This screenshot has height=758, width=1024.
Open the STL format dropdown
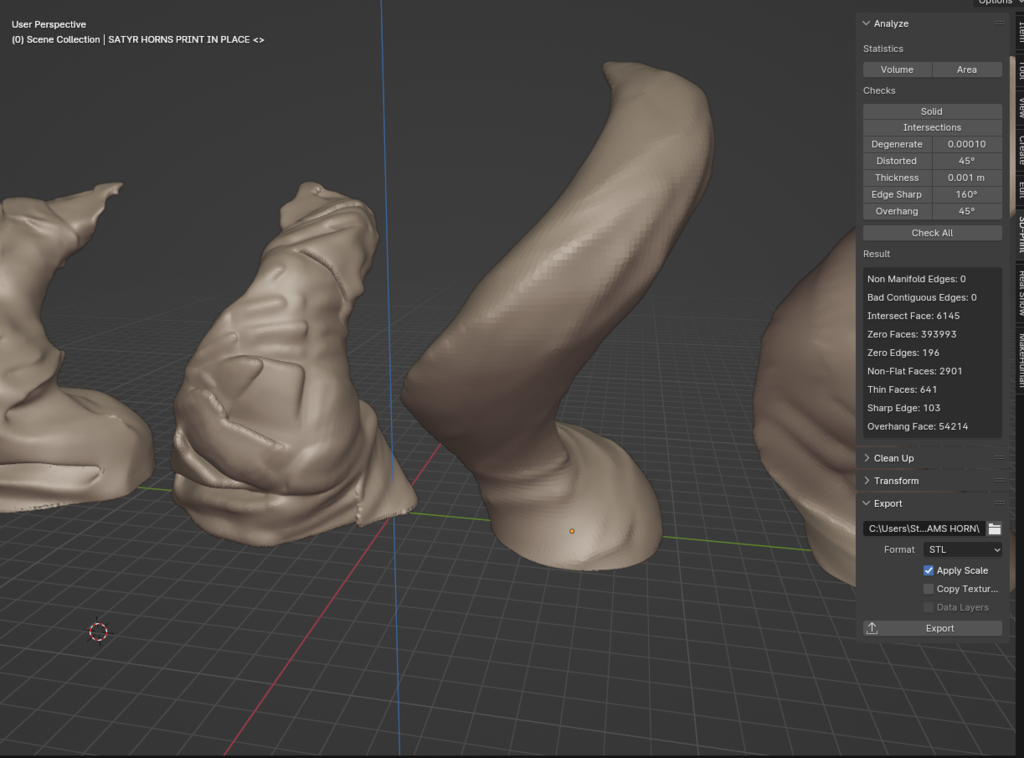coord(962,550)
